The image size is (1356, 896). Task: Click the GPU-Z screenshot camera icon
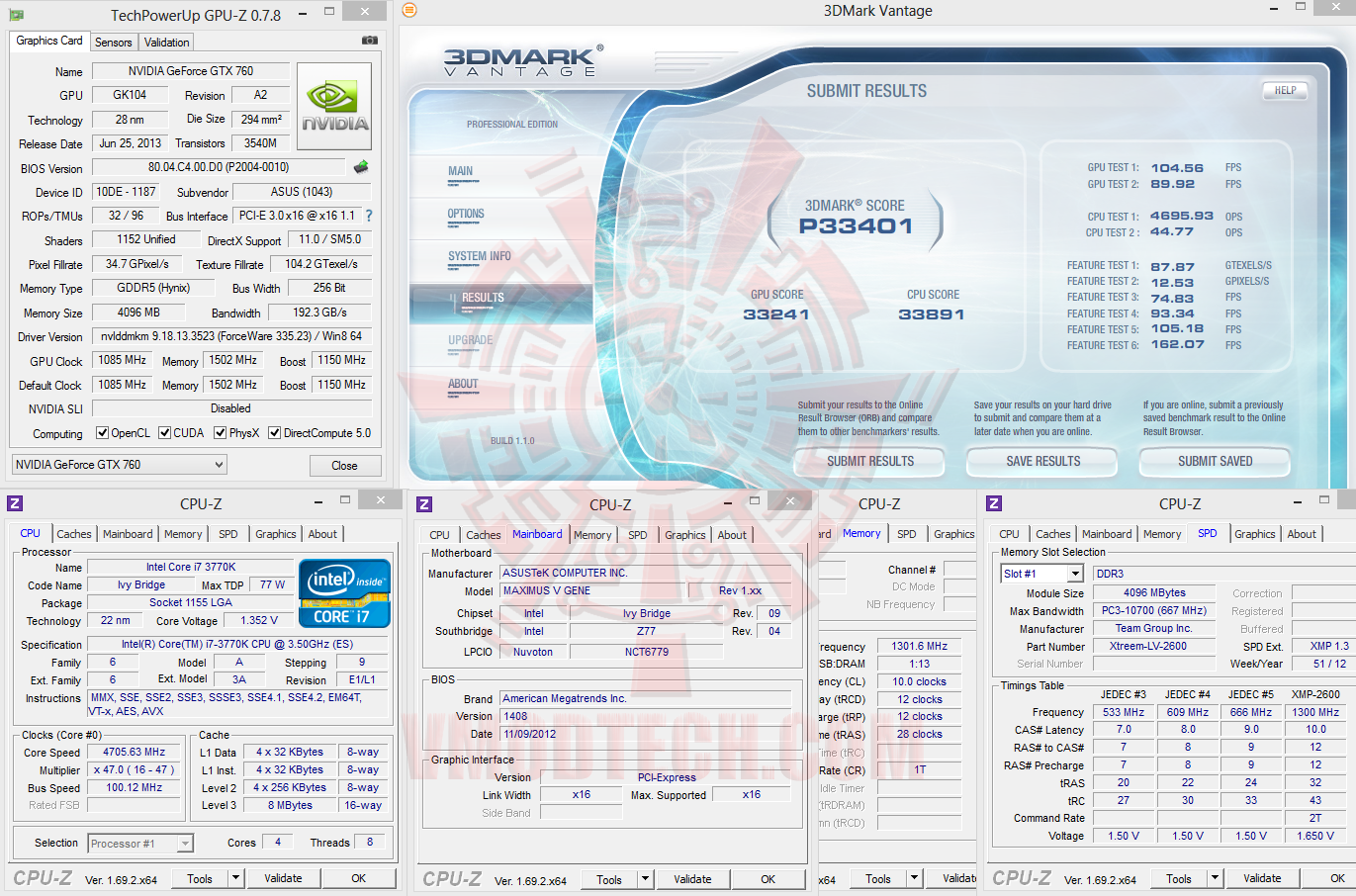pyautogui.click(x=370, y=41)
